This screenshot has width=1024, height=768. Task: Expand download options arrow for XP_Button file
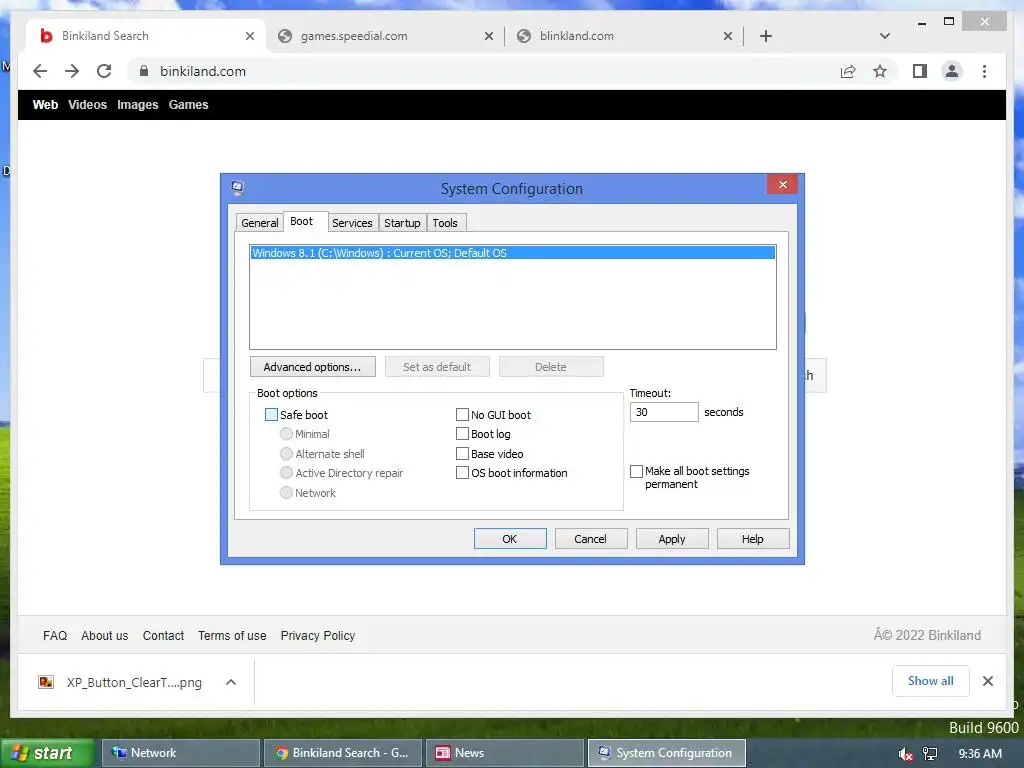click(231, 682)
